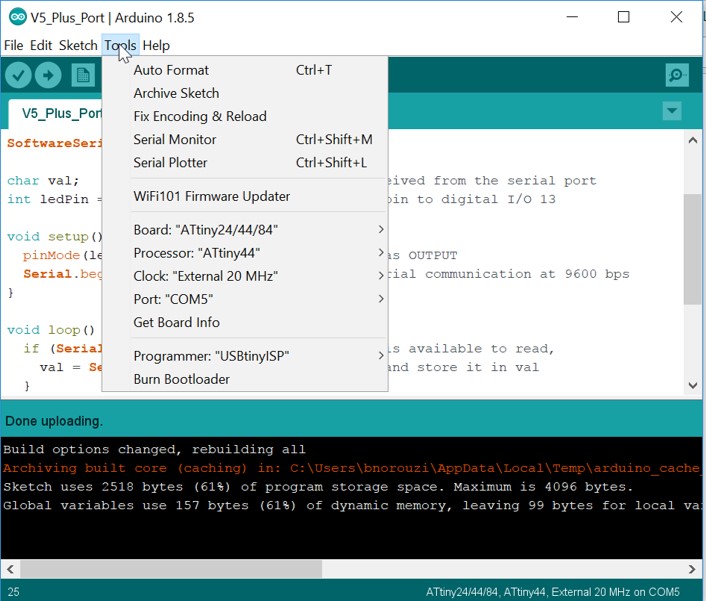Click line number 25 in status bar

point(14,592)
